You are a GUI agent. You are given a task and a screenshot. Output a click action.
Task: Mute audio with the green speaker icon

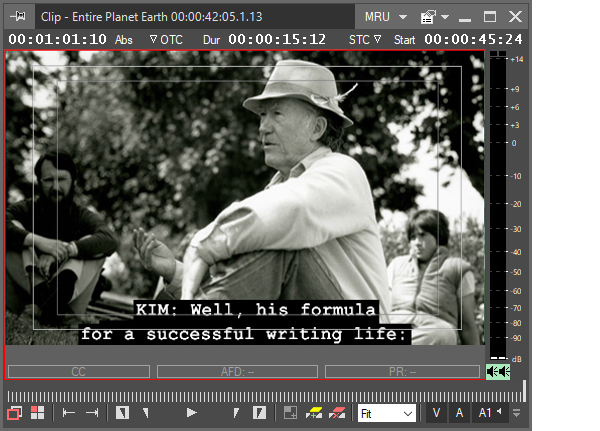click(x=498, y=372)
